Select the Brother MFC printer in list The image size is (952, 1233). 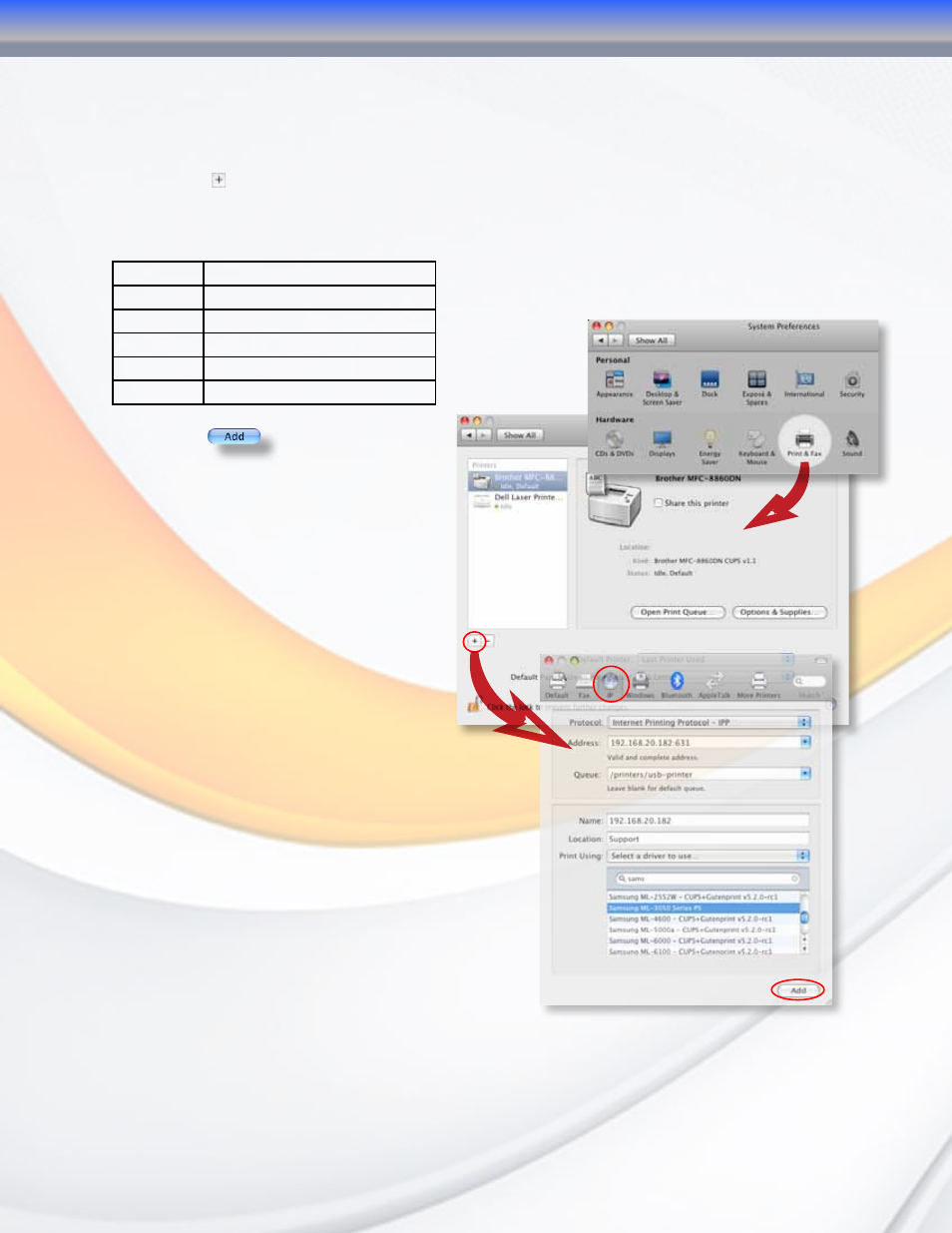[x=518, y=480]
